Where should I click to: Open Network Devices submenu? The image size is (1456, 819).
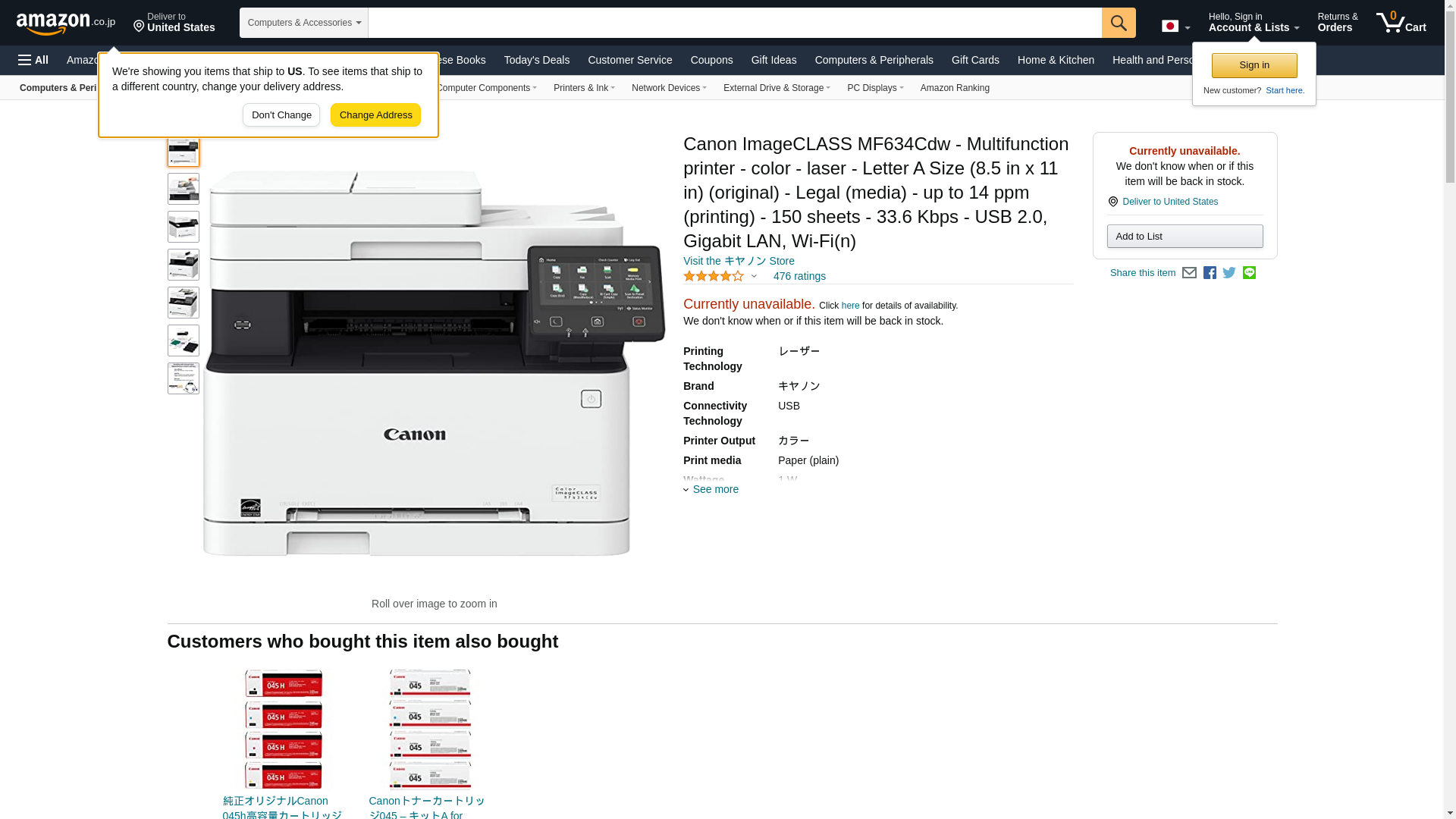(x=669, y=88)
